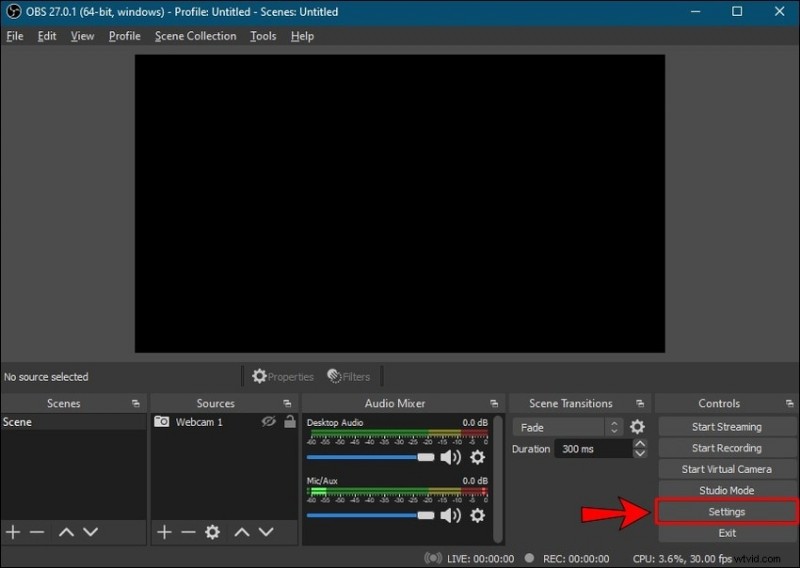Screen dimensions: 800x568
Task: Toggle lock on Webcam 1 source
Action: tap(290, 422)
